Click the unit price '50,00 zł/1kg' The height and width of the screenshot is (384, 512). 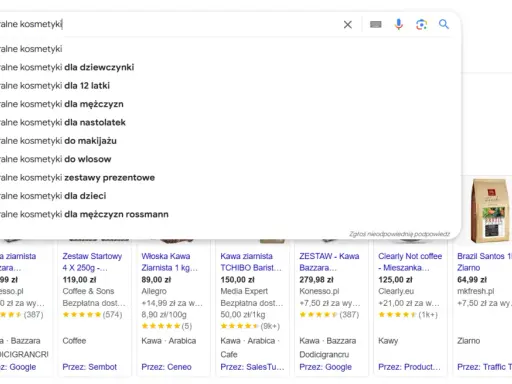tap(243, 315)
